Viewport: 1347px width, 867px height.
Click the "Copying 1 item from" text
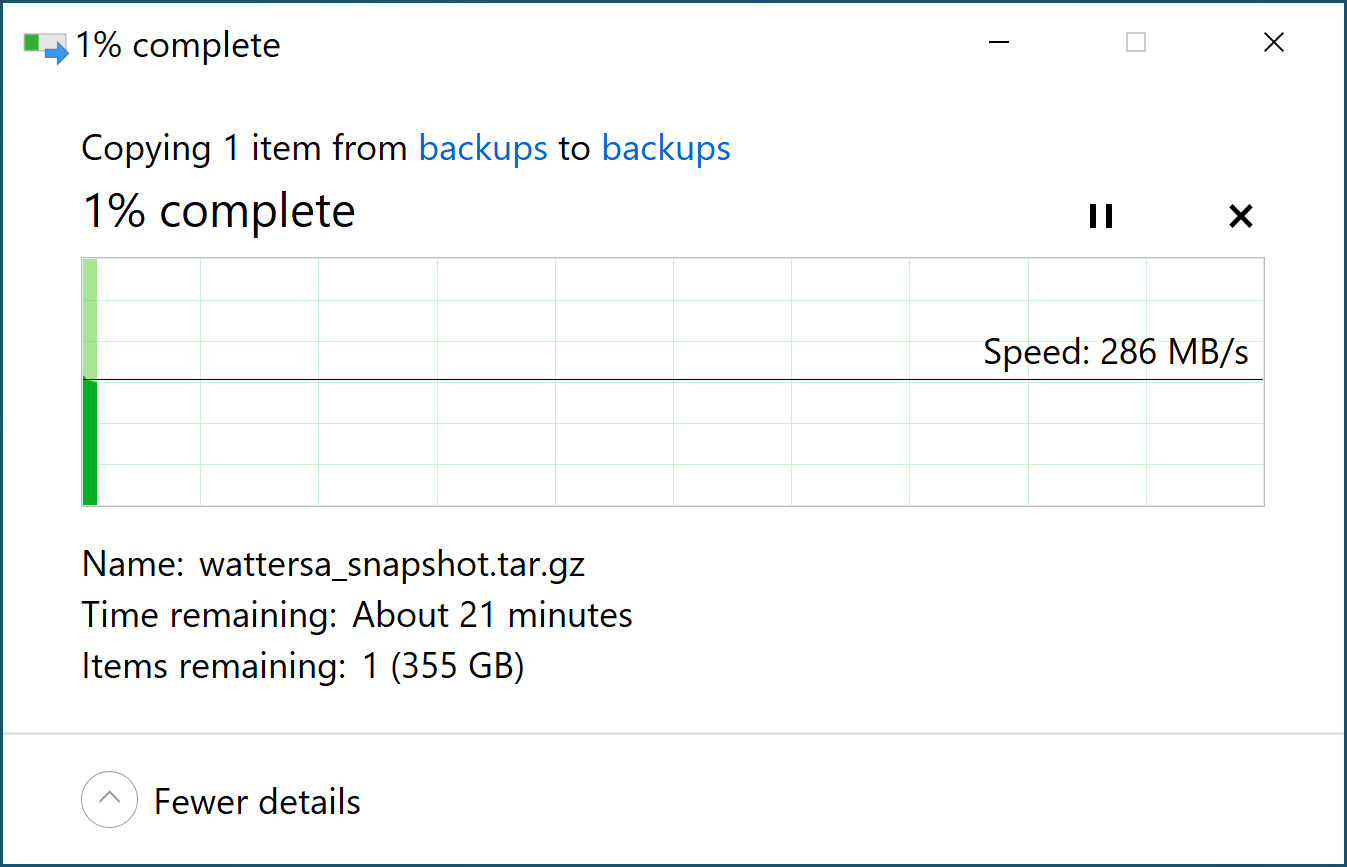pyautogui.click(x=246, y=149)
